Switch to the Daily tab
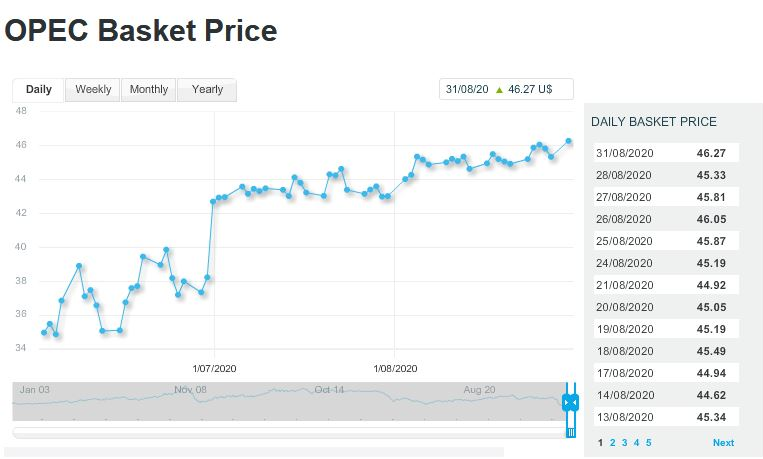 click(x=39, y=90)
